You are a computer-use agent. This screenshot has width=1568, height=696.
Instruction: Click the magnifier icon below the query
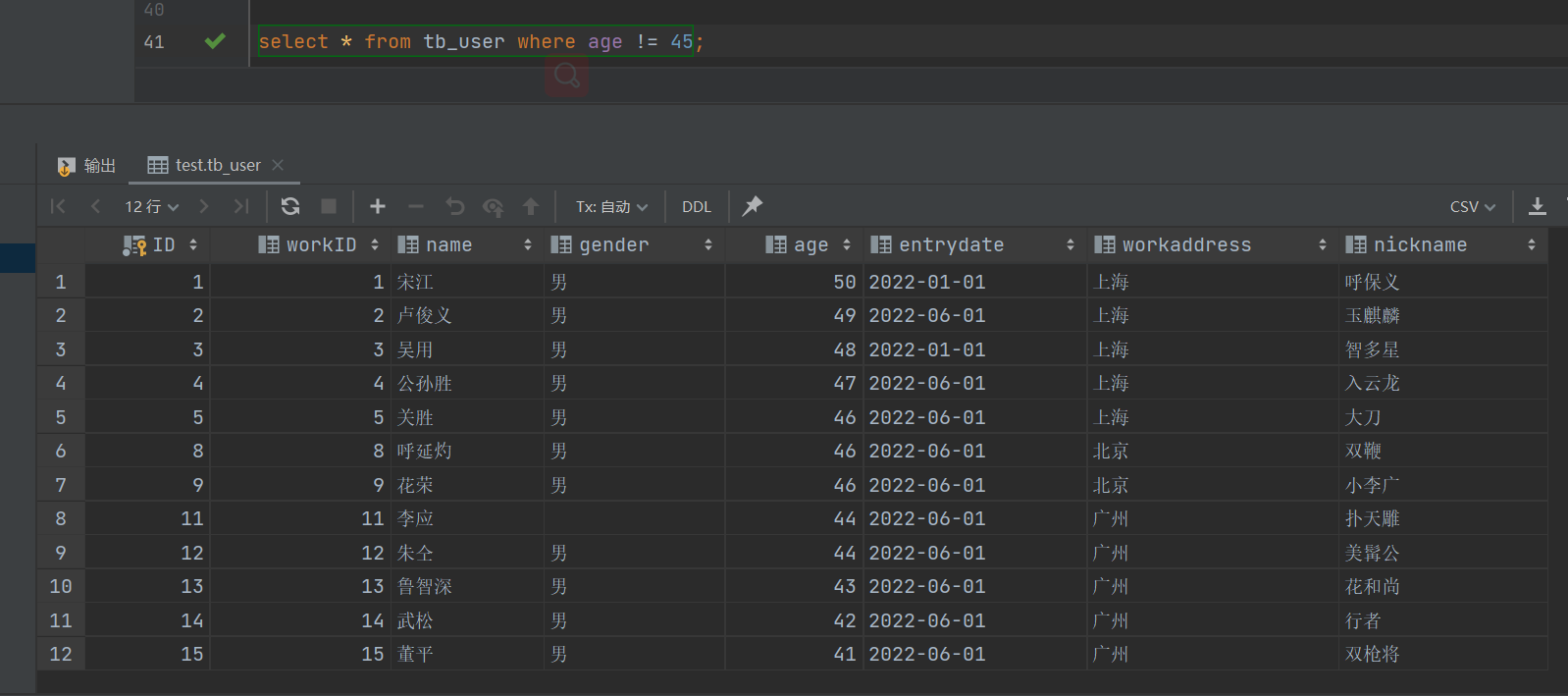tap(567, 75)
